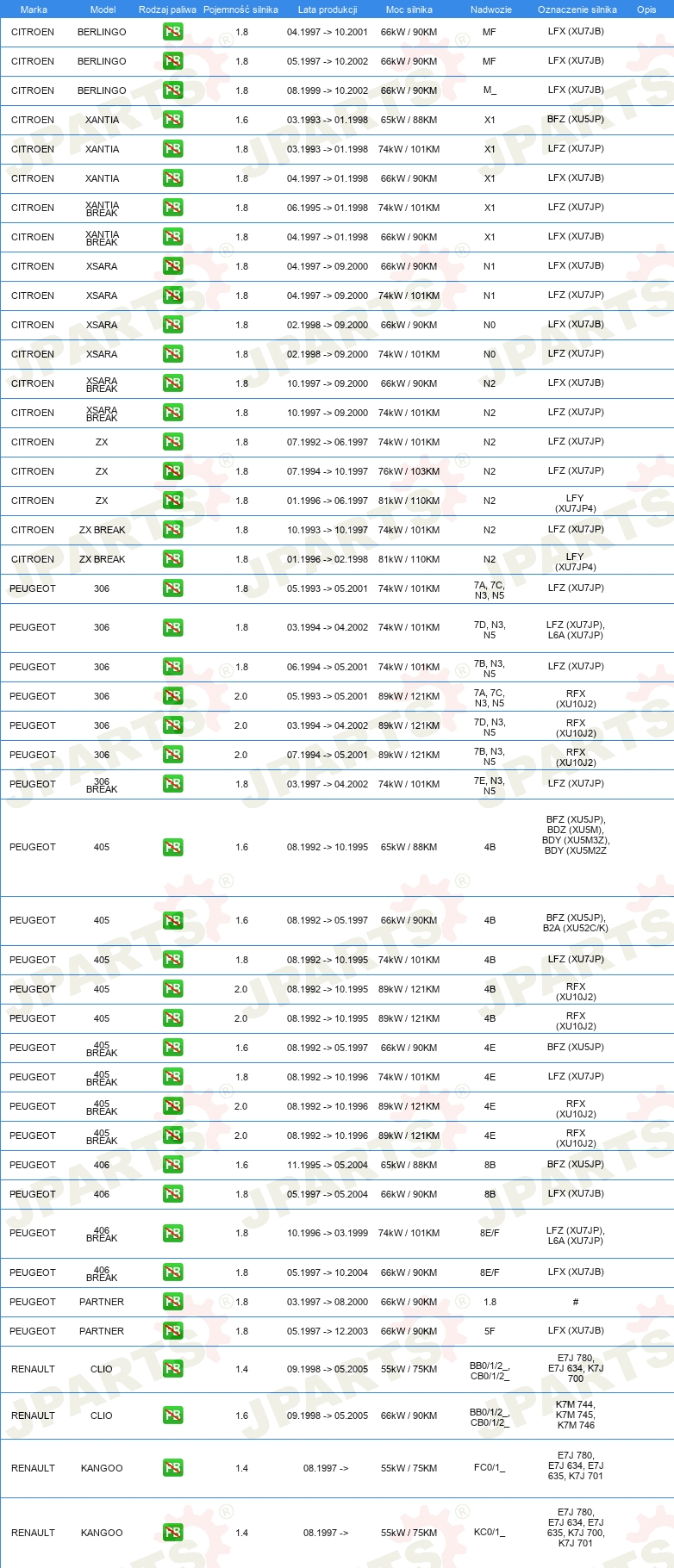Image resolution: width=674 pixels, height=1568 pixels.
Task: Select LFZ (XU7JP), L6A (XU7JP) in 306 row
Action: pyautogui.click(x=576, y=630)
